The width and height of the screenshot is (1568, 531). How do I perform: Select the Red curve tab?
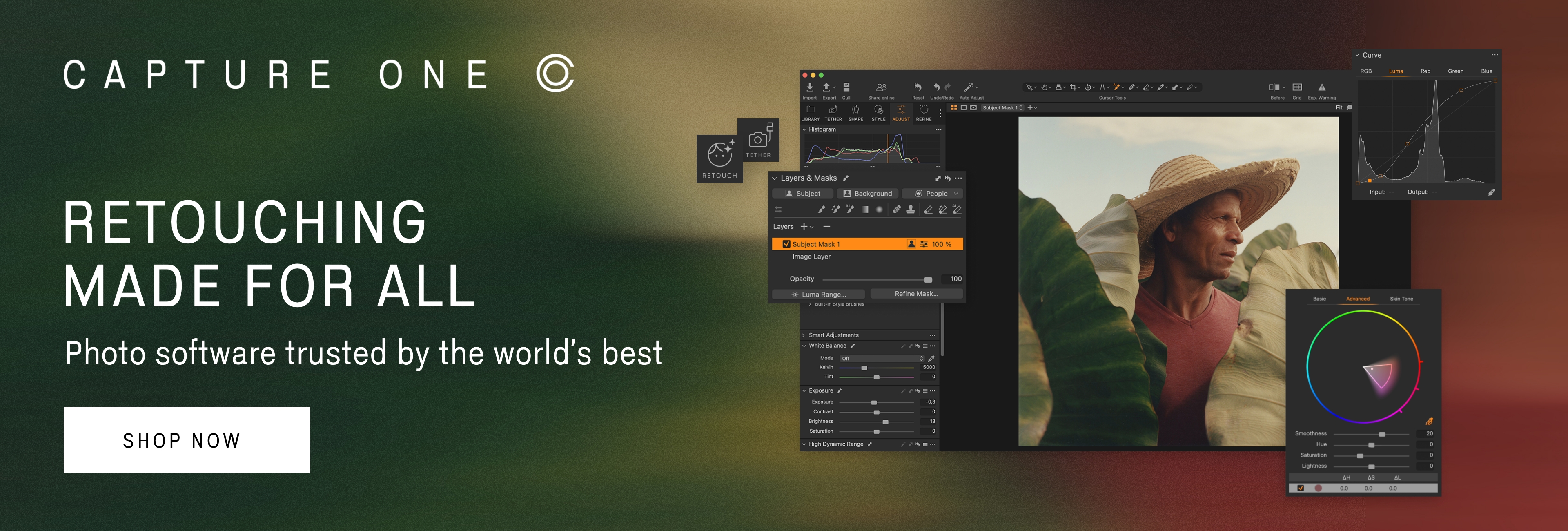tap(1425, 71)
